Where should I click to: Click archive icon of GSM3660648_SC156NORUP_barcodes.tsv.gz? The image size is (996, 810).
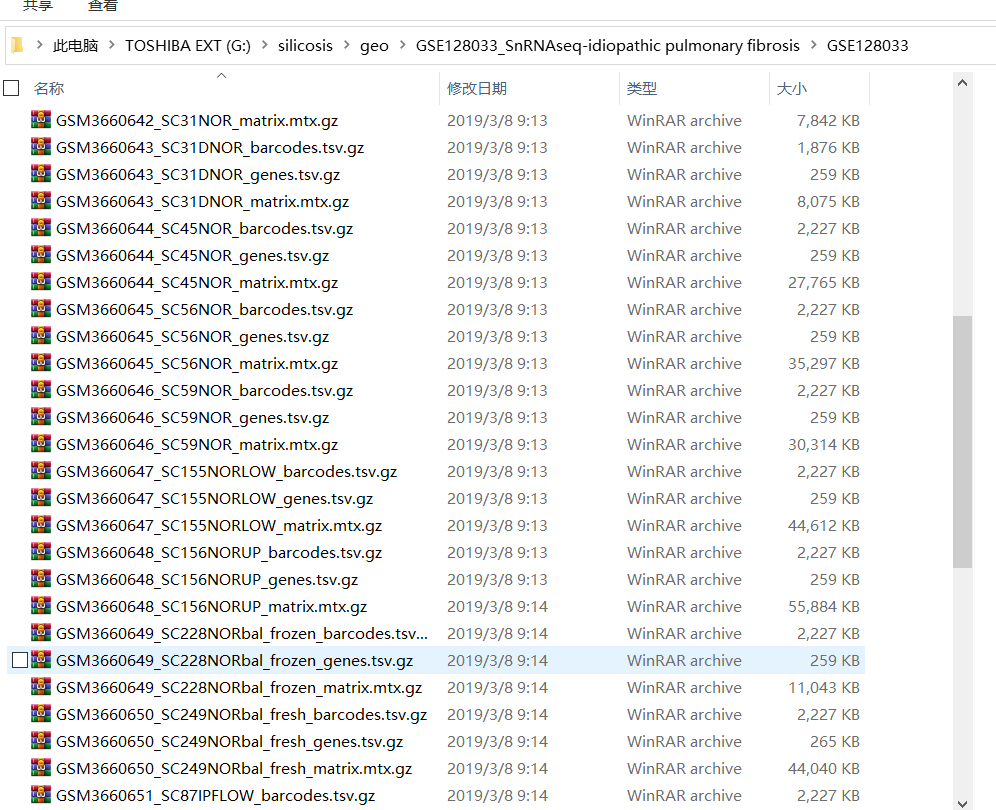(41, 551)
